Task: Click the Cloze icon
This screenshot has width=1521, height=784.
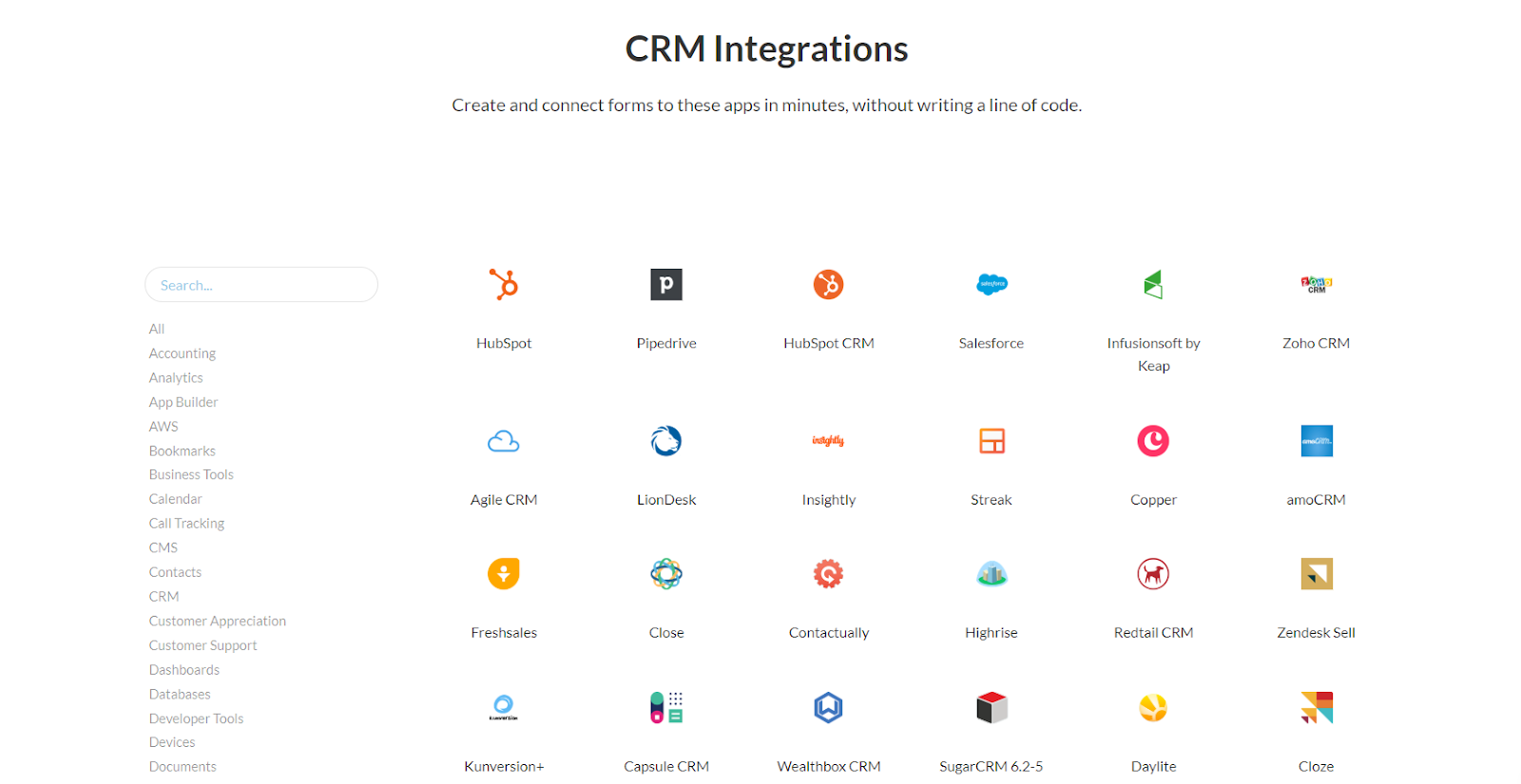Action: [1317, 707]
